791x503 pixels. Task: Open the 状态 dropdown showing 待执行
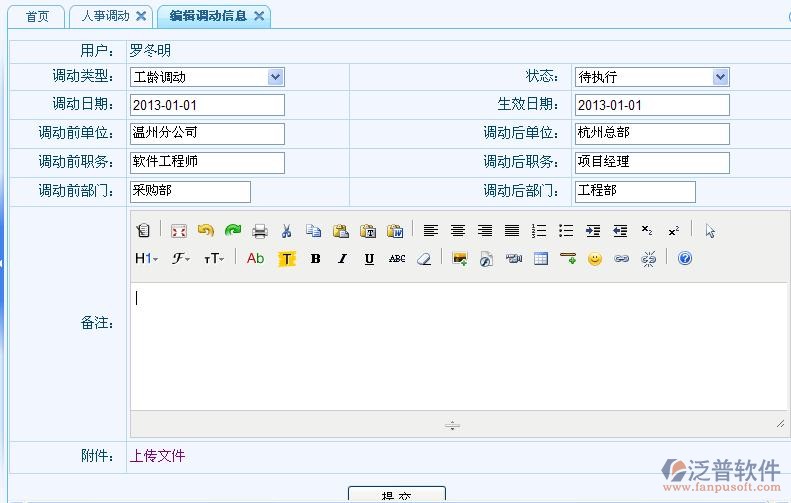point(720,77)
